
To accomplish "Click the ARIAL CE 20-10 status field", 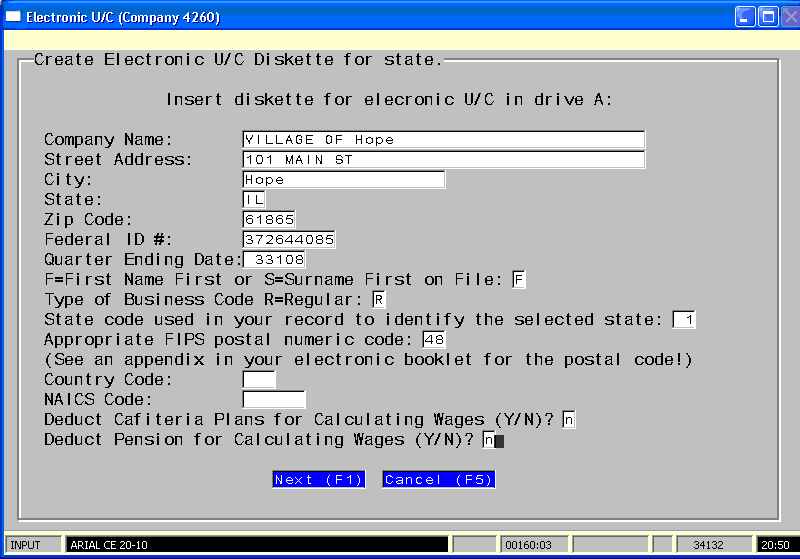I will click(256, 545).
